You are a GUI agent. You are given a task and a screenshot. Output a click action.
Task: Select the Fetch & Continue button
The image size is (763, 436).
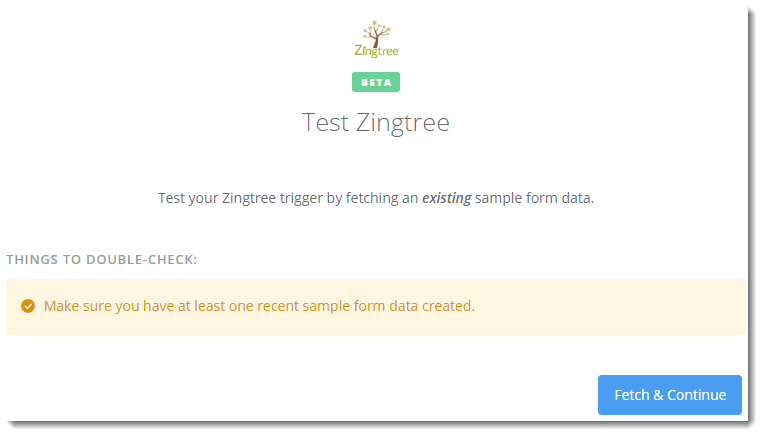tap(670, 395)
